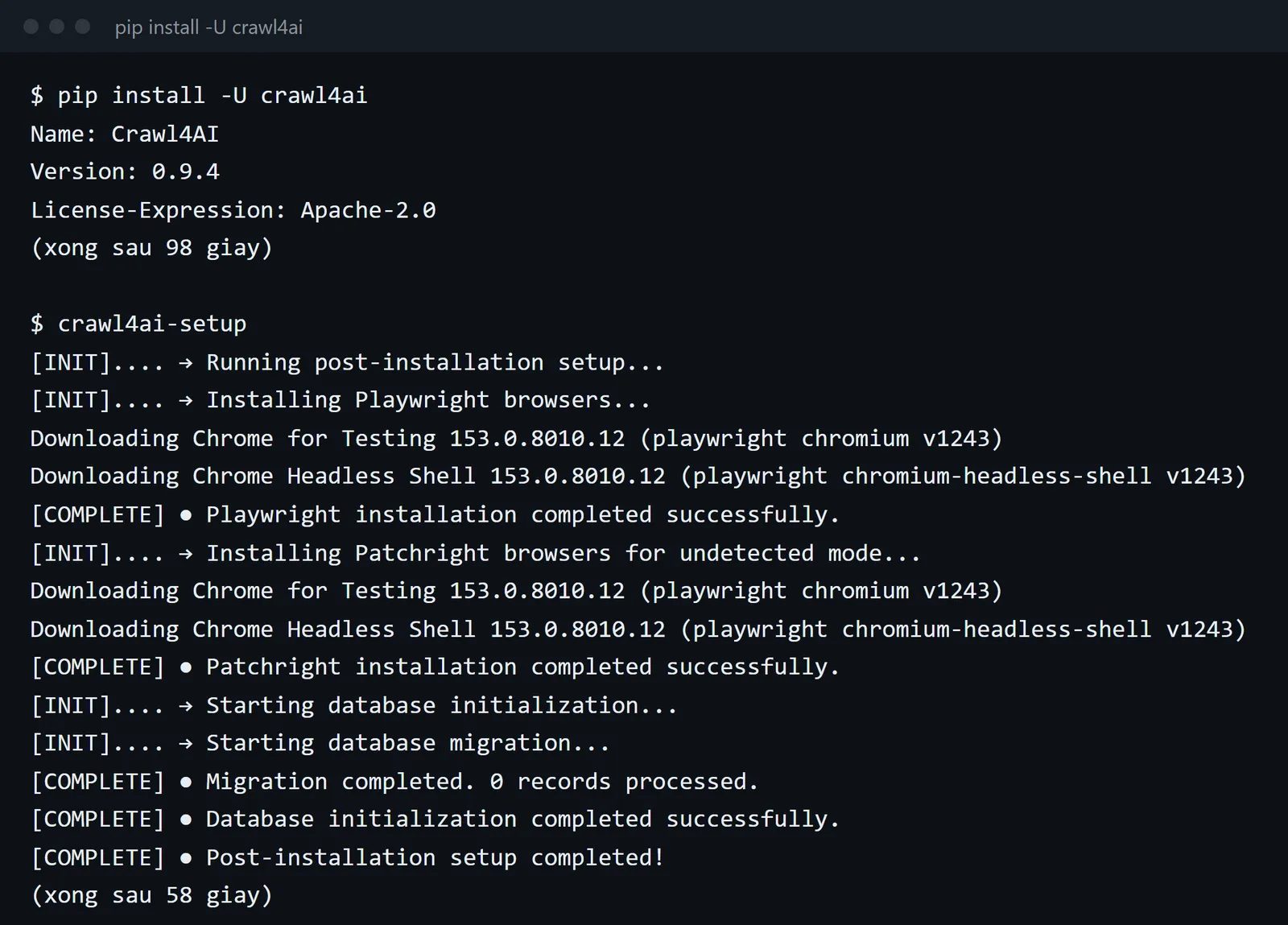1288x925 pixels.
Task: Click the 'Name: Crawl4AI' output line
Action: [x=125, y=134]
